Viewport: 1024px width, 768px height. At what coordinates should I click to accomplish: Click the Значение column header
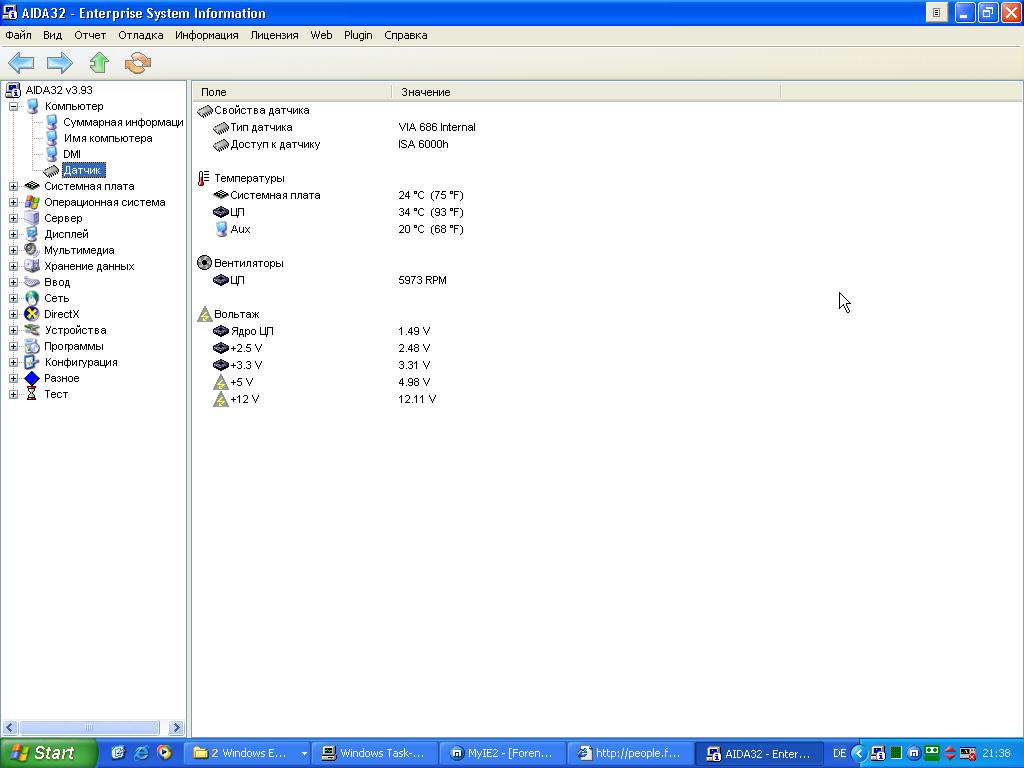point(586,92)
